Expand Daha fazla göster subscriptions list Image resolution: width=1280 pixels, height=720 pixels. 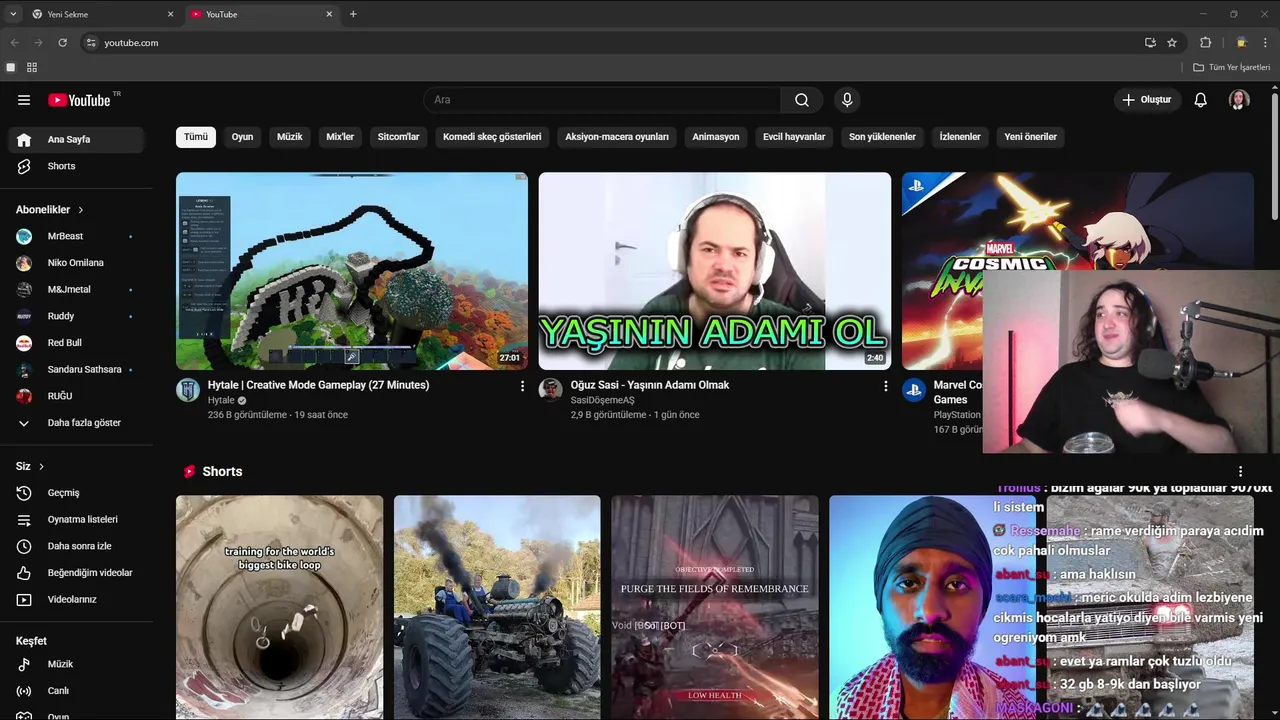pos(76,423)
